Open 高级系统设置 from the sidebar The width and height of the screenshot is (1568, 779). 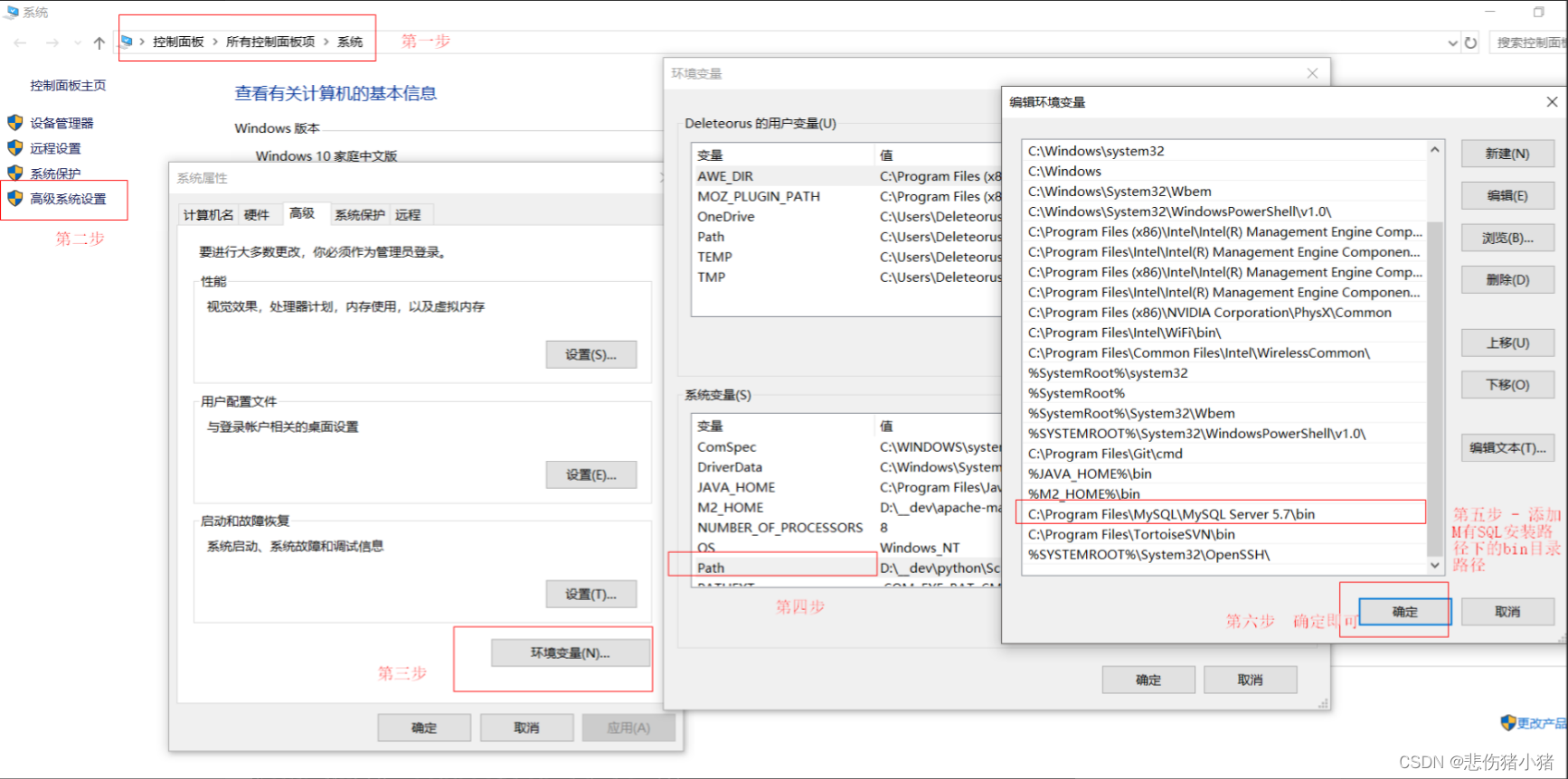[x=68, y=199]
